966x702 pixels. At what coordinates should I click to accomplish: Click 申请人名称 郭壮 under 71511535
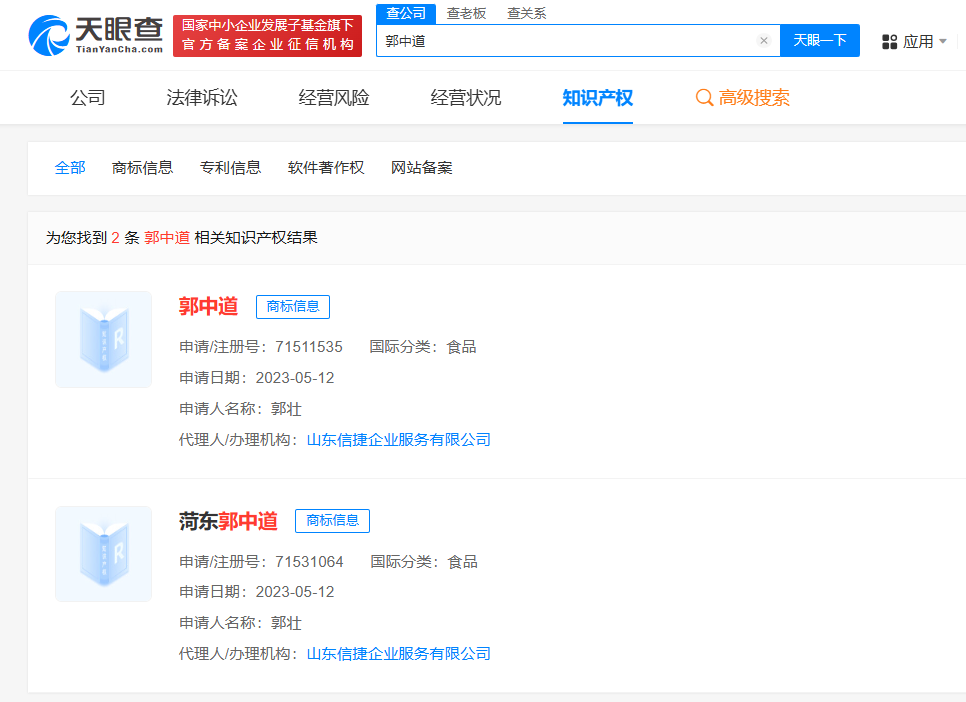(x=240, y=409)
